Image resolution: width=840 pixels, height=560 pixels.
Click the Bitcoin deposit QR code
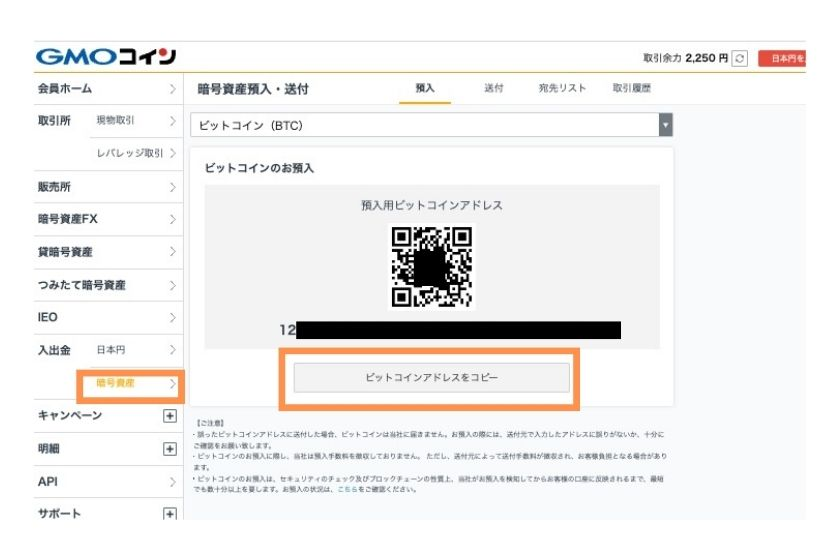pos(432,266)
